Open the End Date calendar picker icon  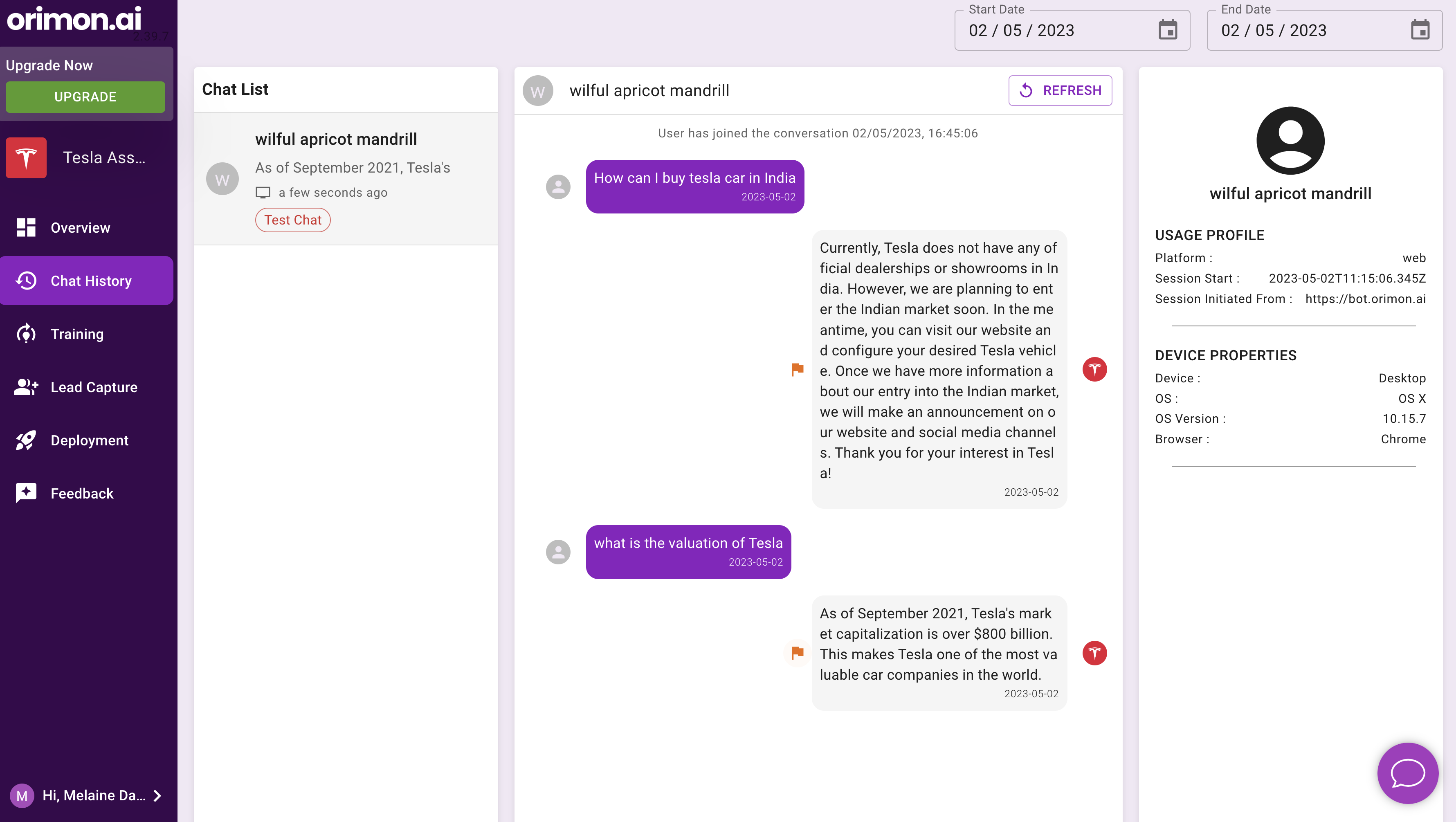(x=1419, y=31)
